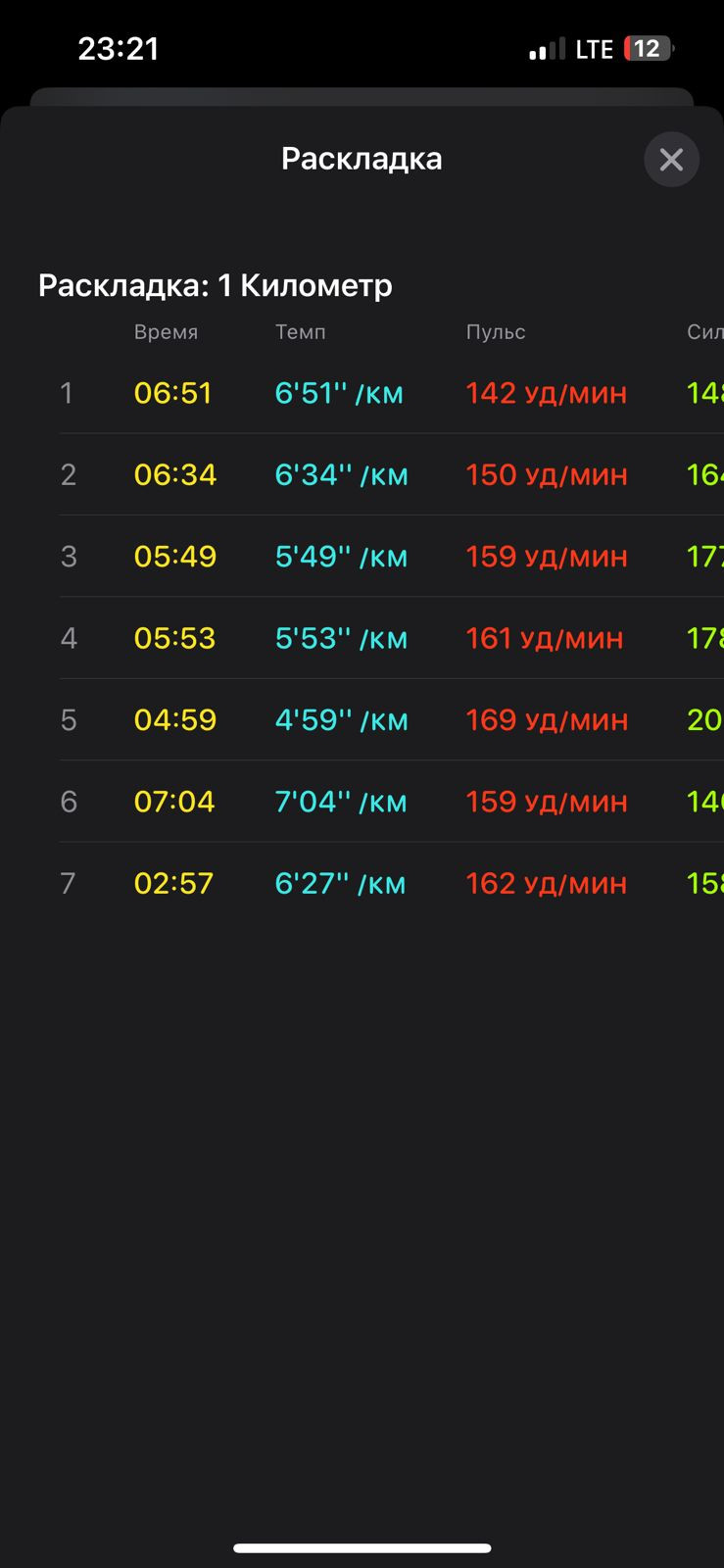The width and height of the screenshot is (724, 1568).
Task: Tap the partially visible Сил column header
Action: pos(704,332)
